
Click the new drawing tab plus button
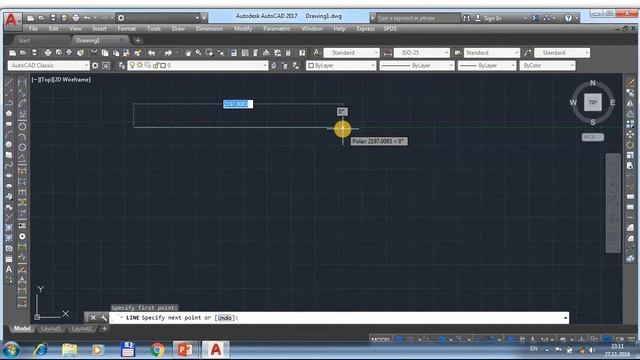pyautogui.click(x=138, y=40)
